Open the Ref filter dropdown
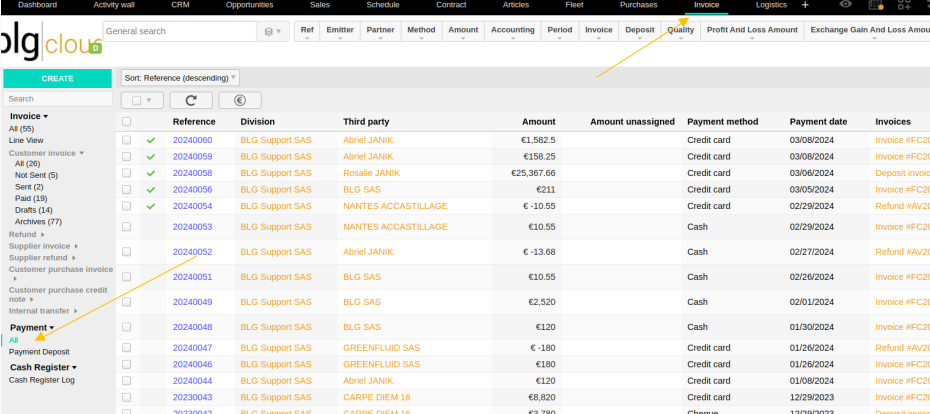Image resolution: width=930 pixels, height=414 pixels. coord(307,31)
